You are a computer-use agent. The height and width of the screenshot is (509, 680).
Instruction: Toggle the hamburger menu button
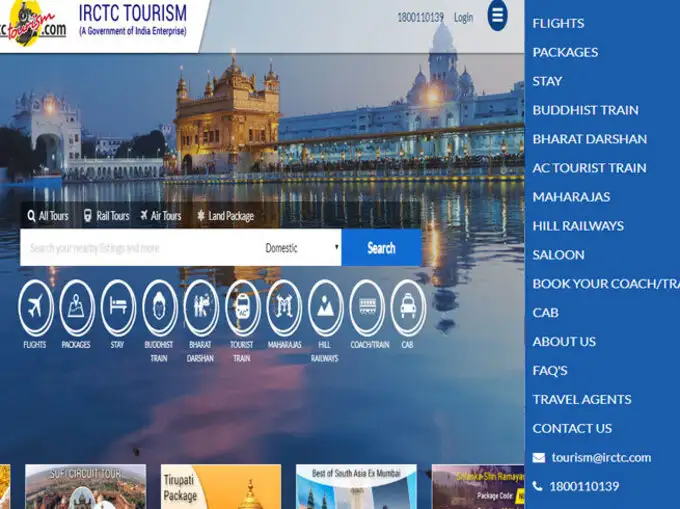[x=497, y=16]
